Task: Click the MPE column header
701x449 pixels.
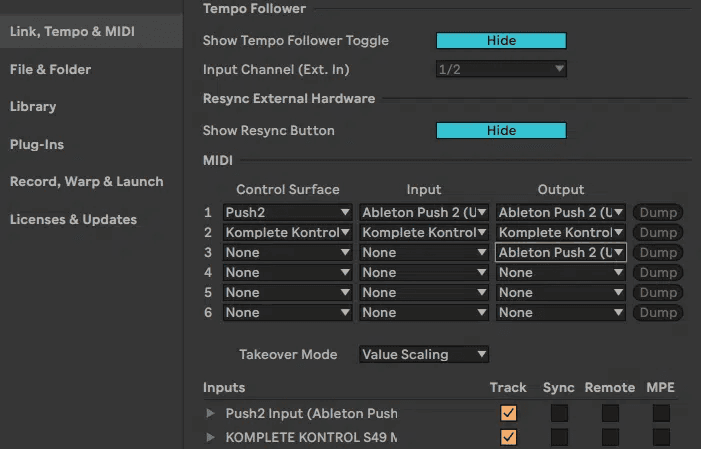Action: point(660,387)
